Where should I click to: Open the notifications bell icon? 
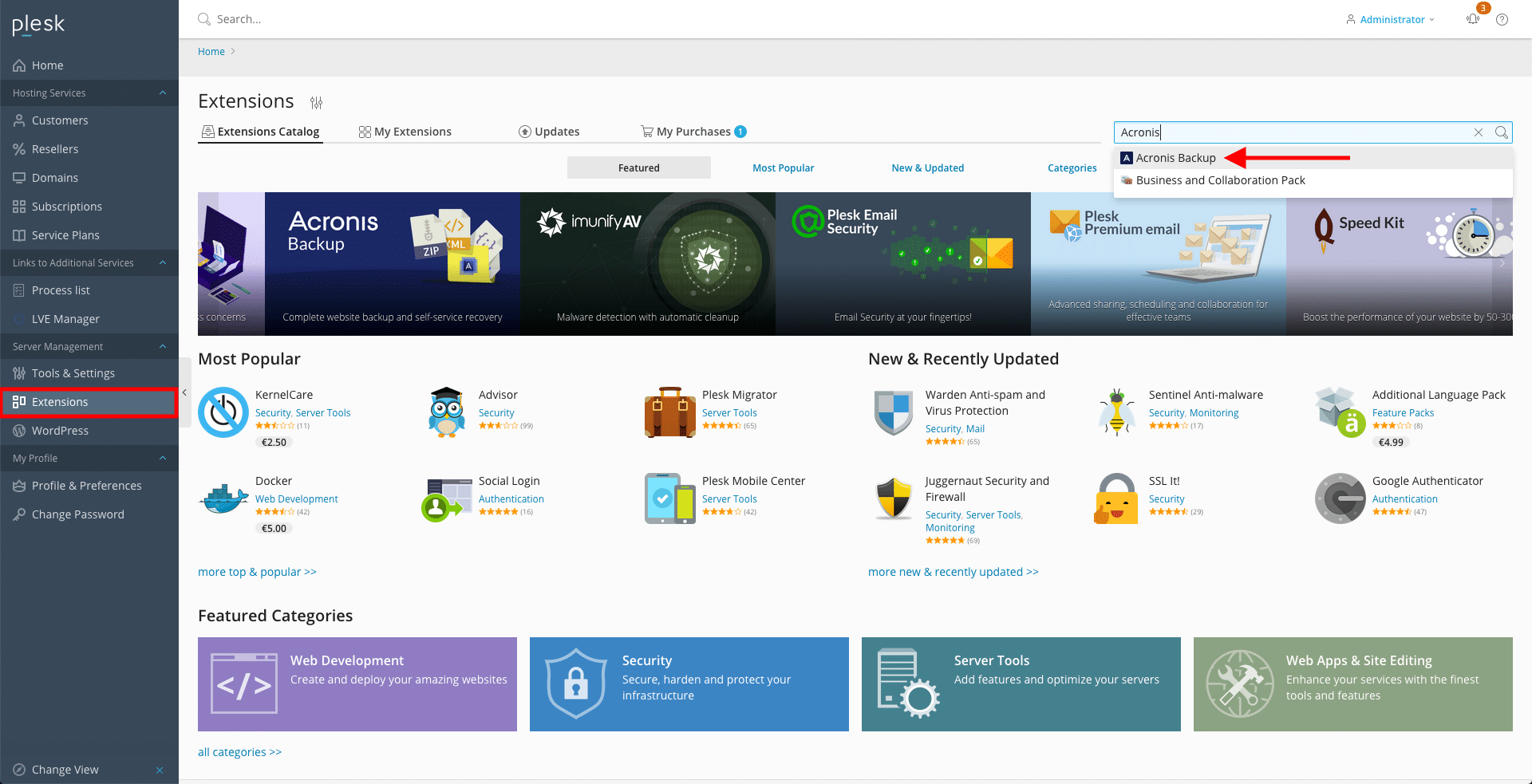coord(1473,19)
